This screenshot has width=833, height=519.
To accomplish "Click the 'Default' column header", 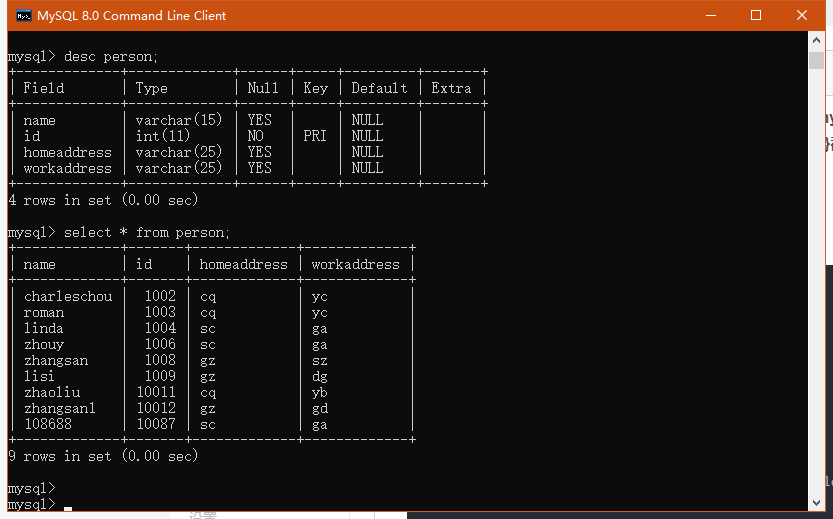I will (x=379, y=88).
